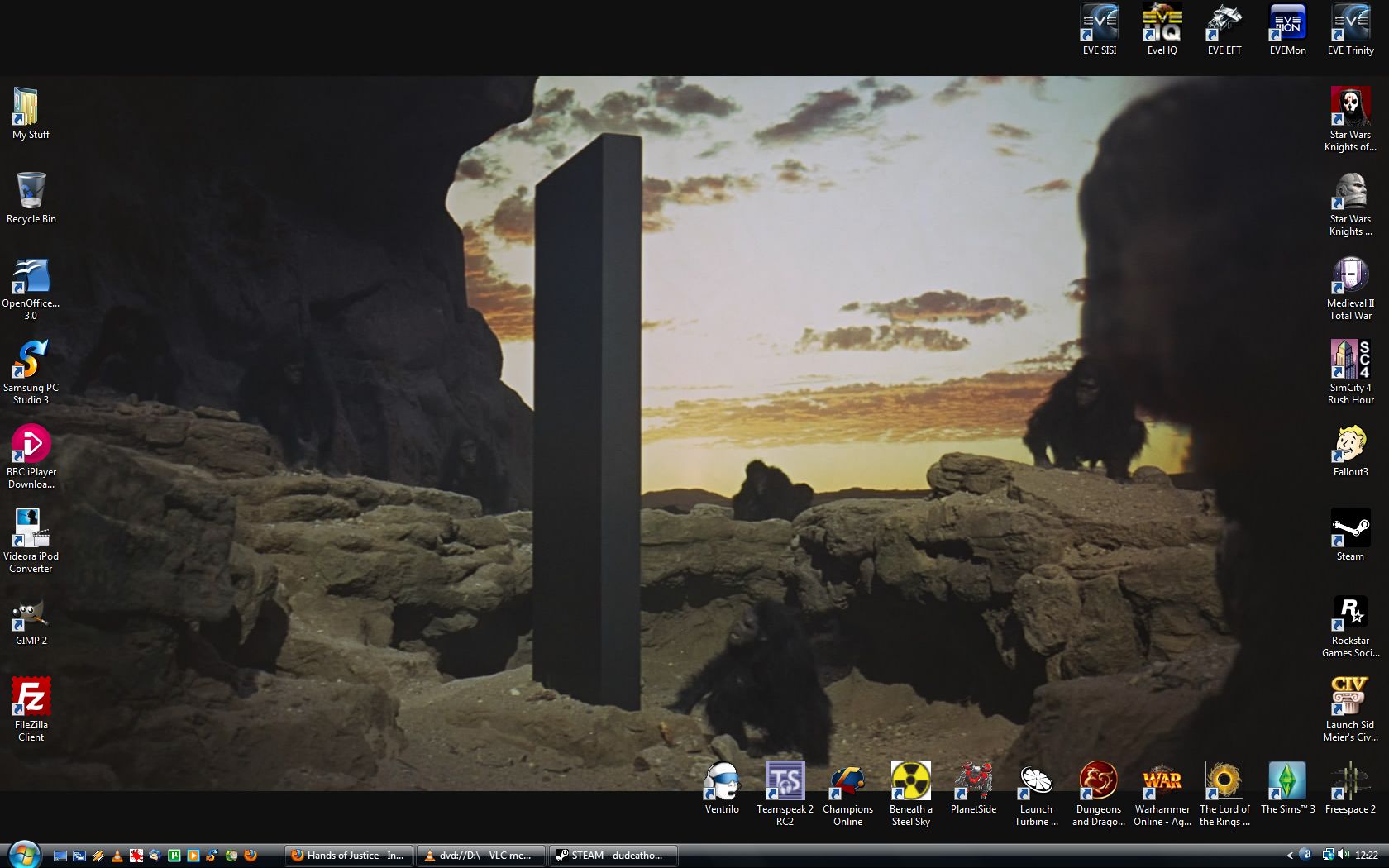The image size is (1389, 868).
Task: Open the Windows Start menu orb
Action: point(22,854)
